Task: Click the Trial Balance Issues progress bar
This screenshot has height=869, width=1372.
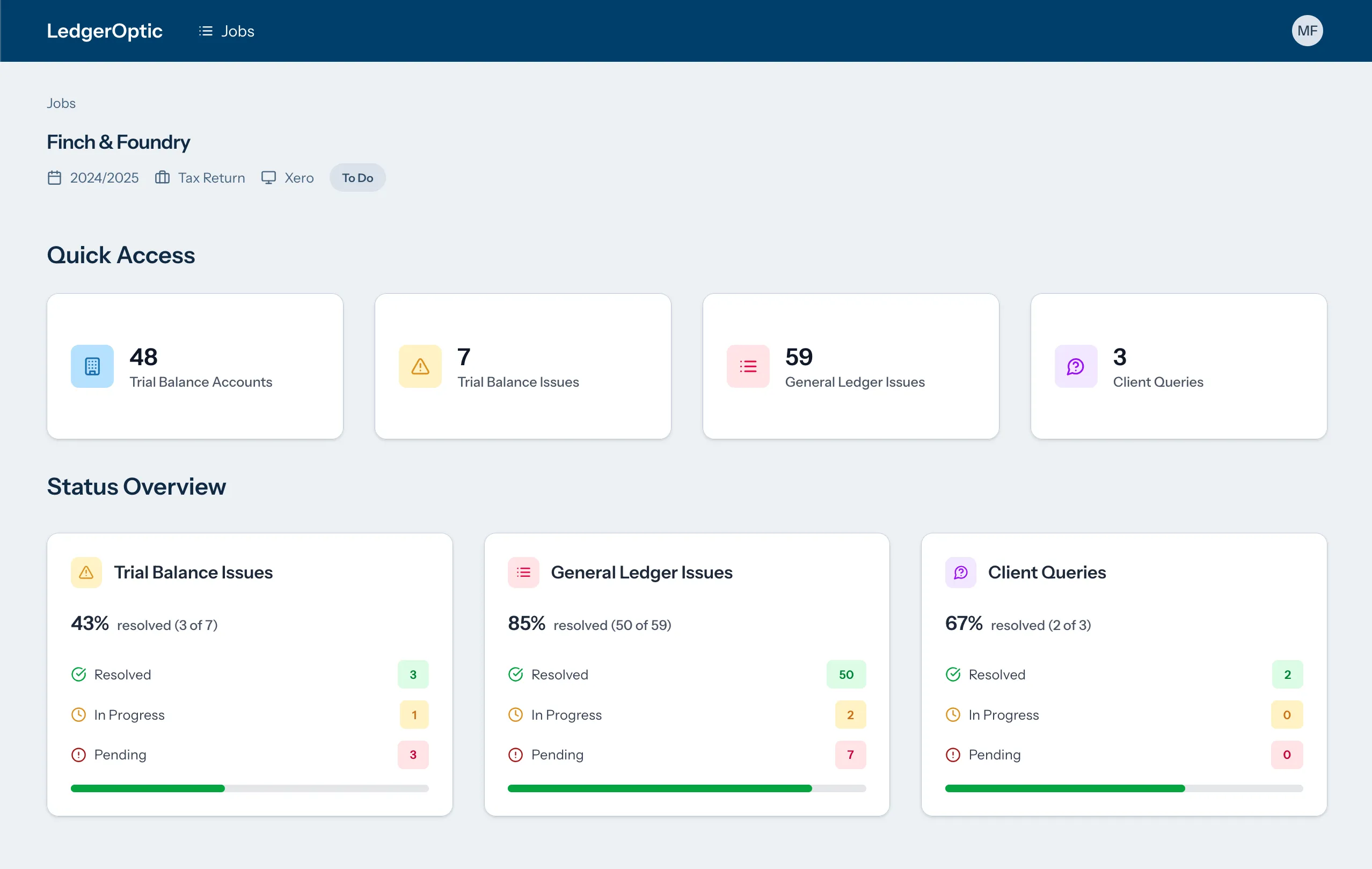Action: [250, 788]
